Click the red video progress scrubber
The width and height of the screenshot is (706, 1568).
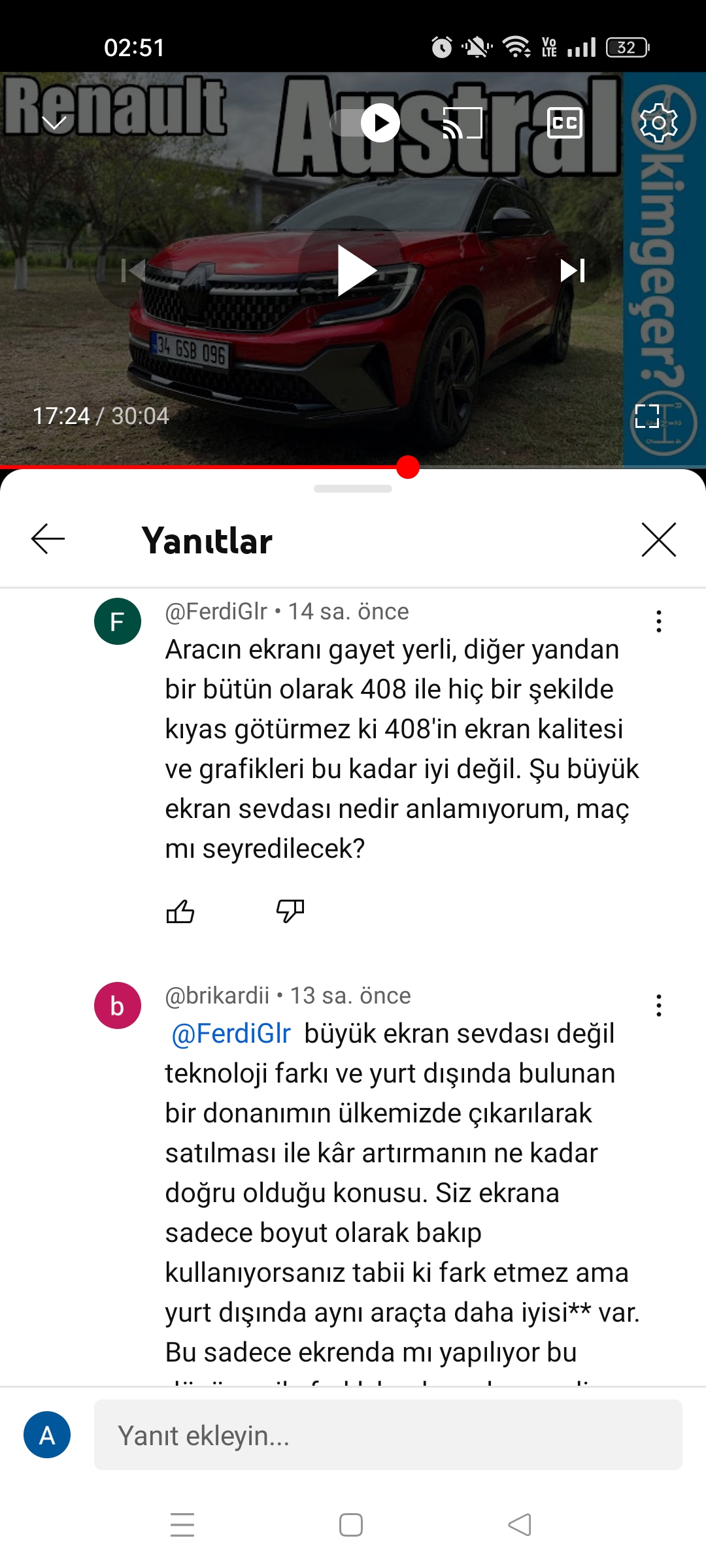[x=408, y=467]
